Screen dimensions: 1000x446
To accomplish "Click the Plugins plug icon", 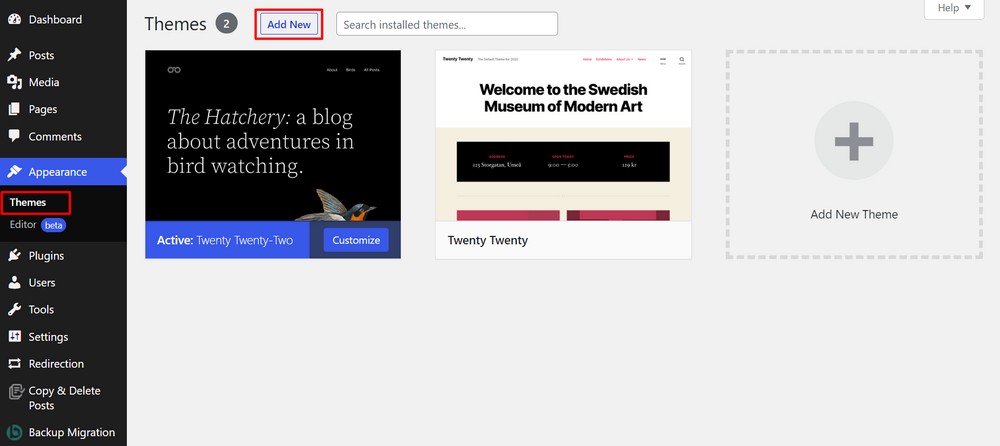I will [14, 256].
